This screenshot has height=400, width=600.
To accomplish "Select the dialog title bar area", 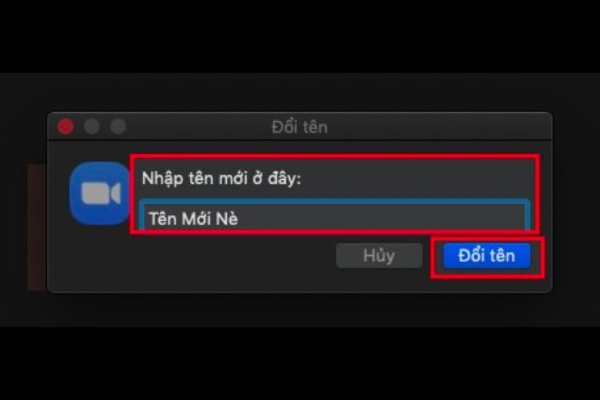I will (300, 127).
